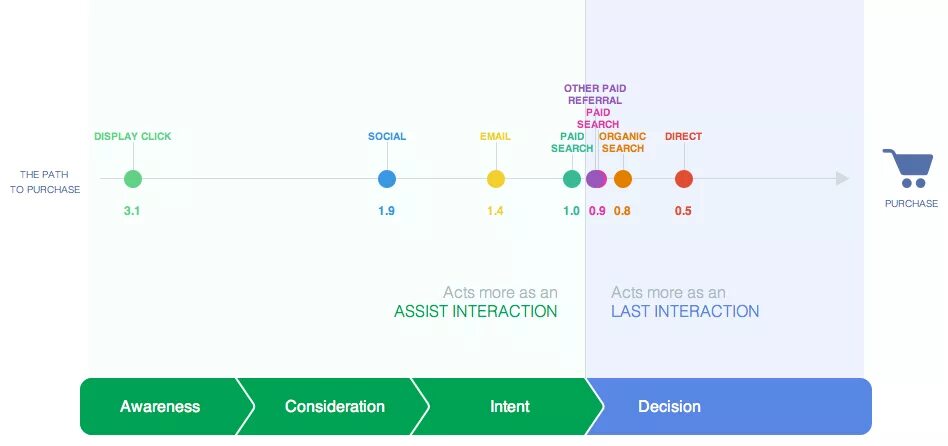This screenshot has width=948, height=446.
Task: Click the yellow Email marker dot
Action: [496, 179]
